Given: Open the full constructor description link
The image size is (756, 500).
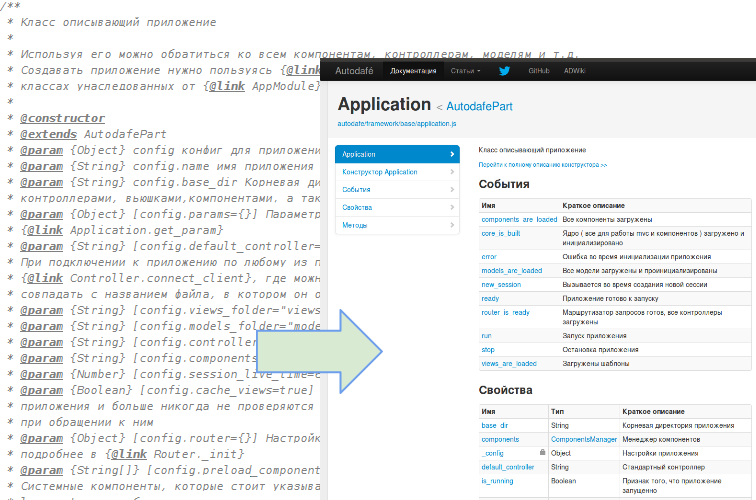Looking at the screenshot, I should (x=542, y=165).
